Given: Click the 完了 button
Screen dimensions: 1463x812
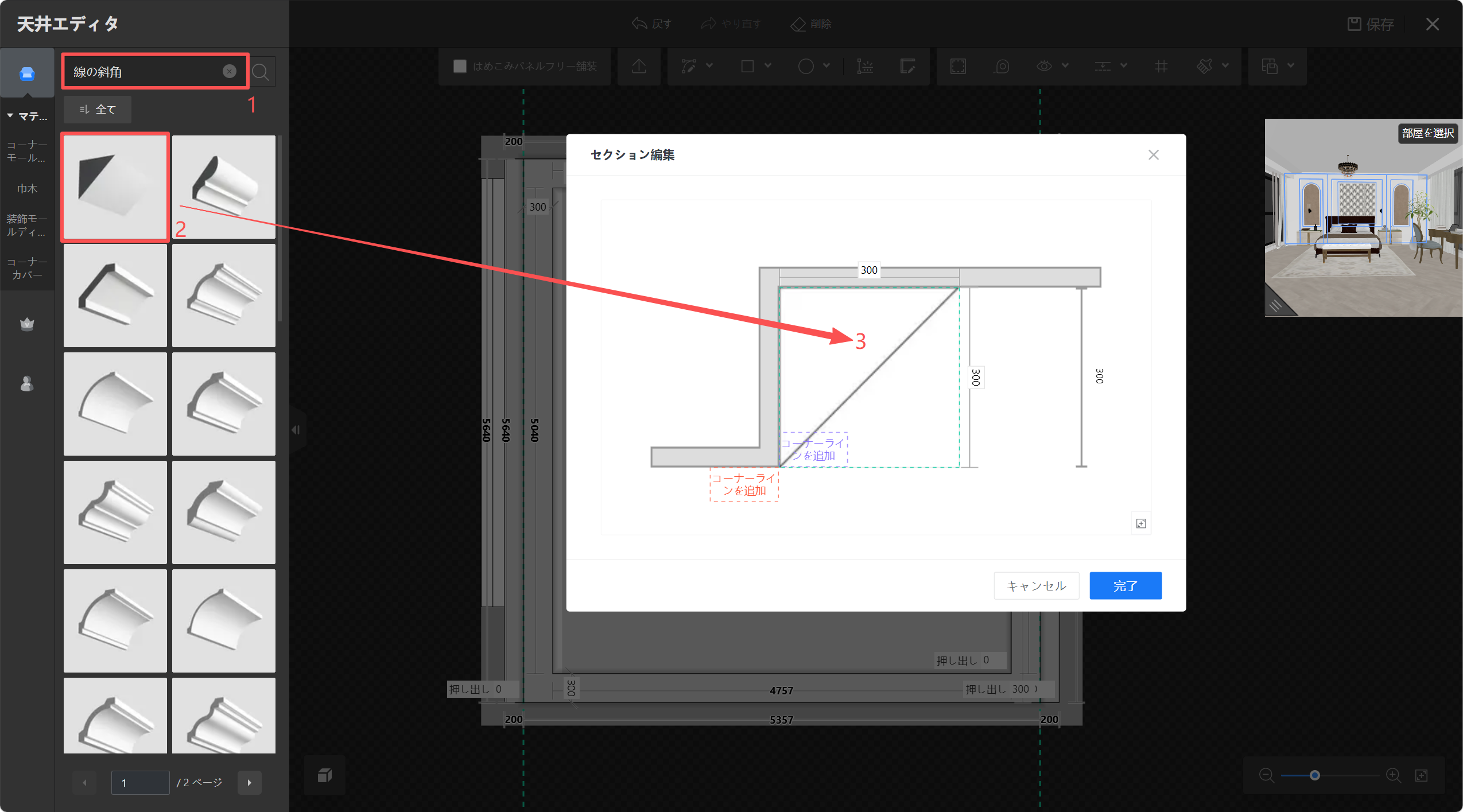Looking at the screenshot, I should [x=1126, y=586].
